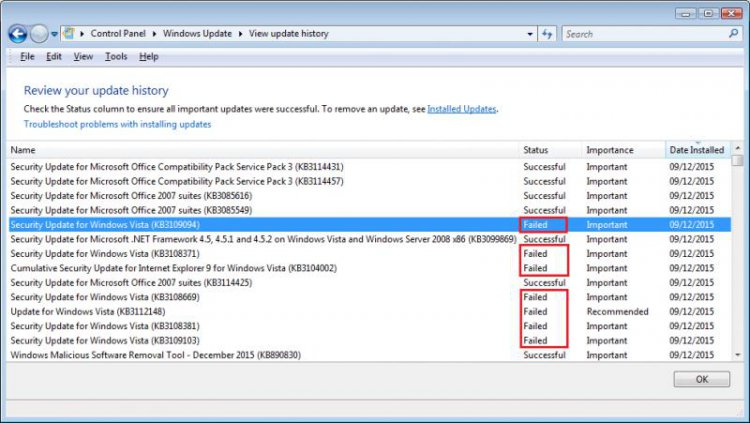Select Security Update for Windows Vista (KB3108371)
The image size is (750, 423).
click(370, 254)
